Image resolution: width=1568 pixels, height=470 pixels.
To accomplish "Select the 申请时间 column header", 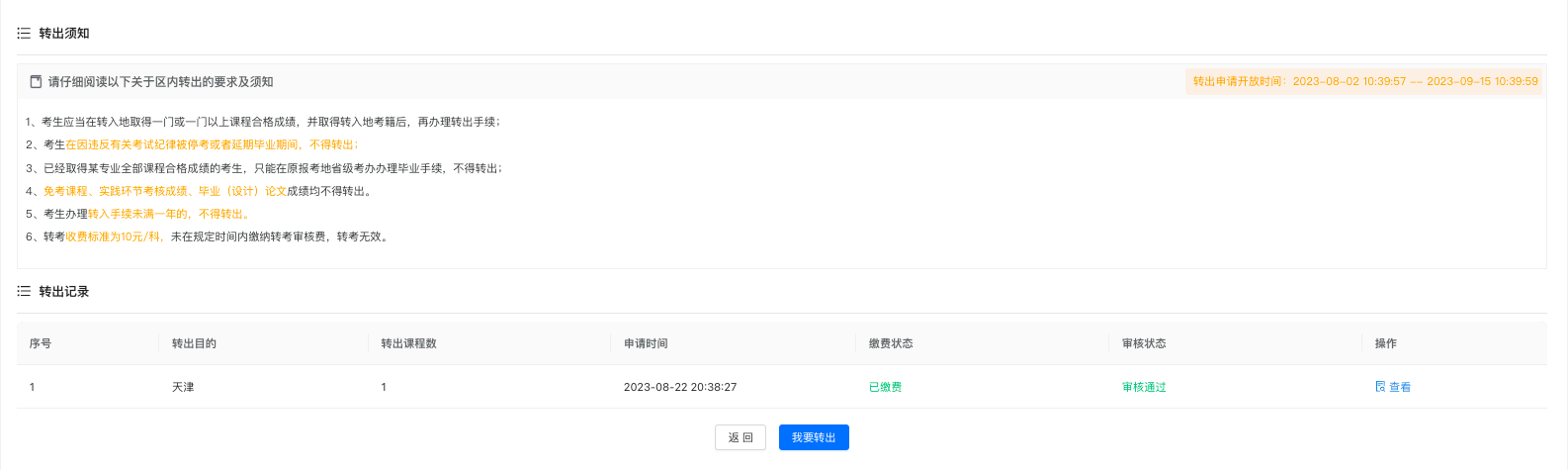I will [x=646, y=343].
